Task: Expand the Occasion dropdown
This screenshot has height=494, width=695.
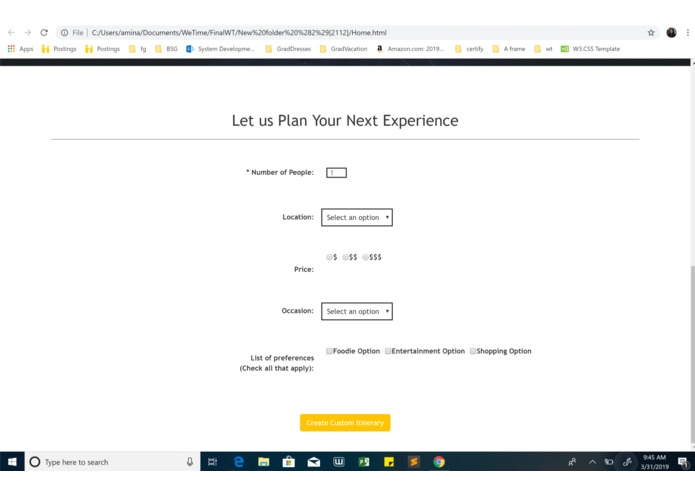Action: click(357, 311)
